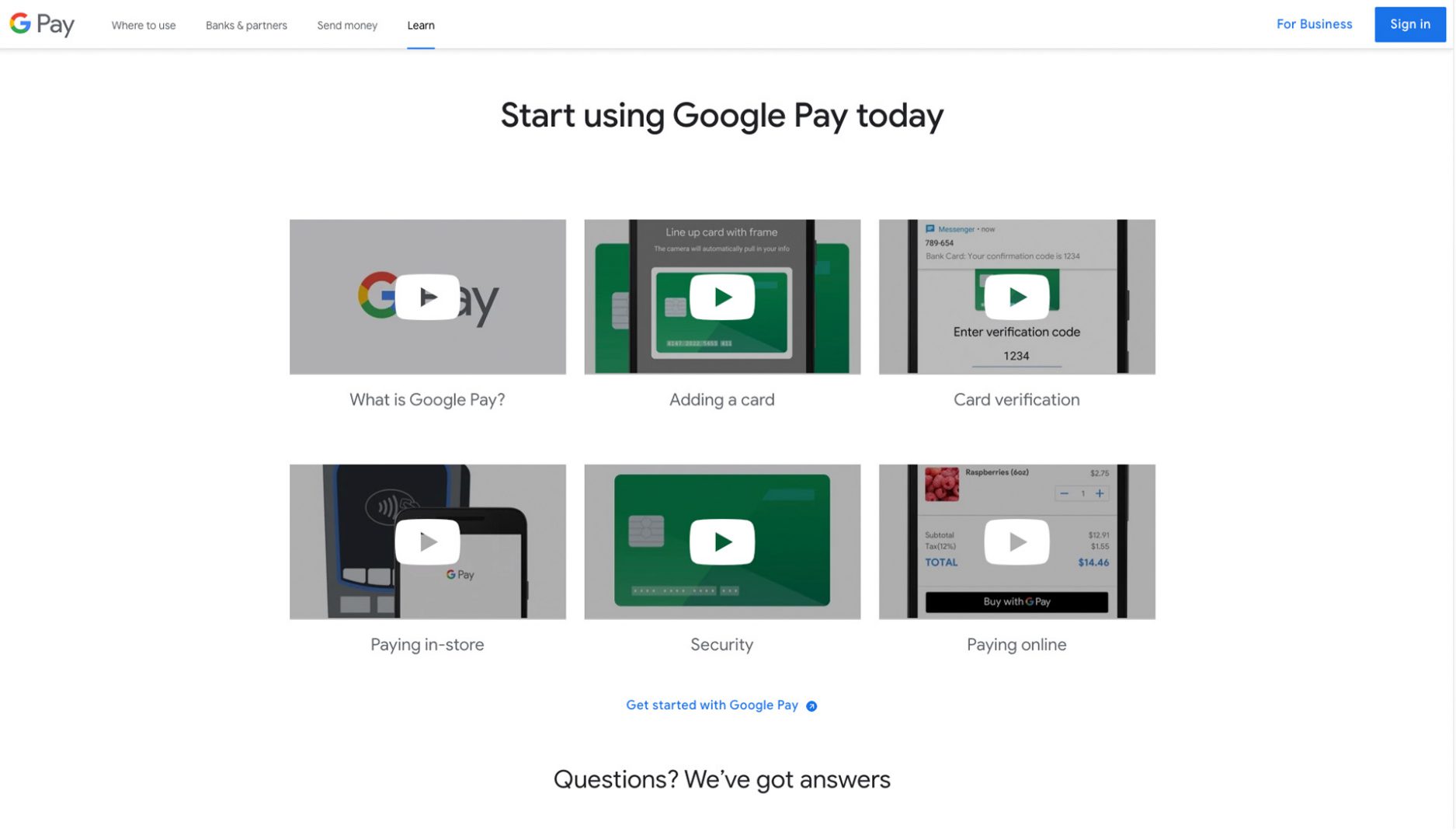Screen dimensions: 1456x839
Task: Play the 'Security' video
Action: 722,541
